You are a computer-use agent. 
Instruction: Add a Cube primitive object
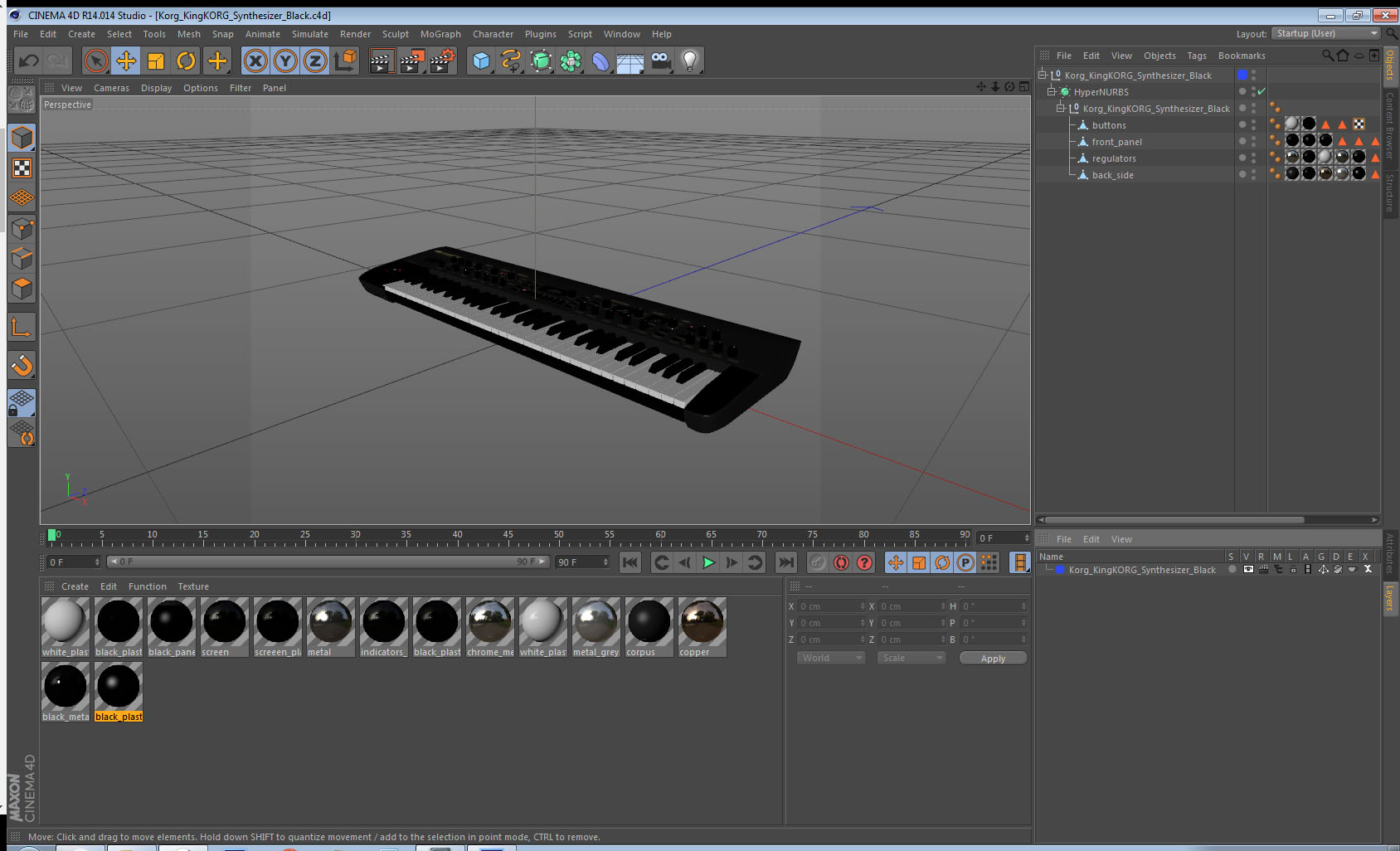click(481, 61)
